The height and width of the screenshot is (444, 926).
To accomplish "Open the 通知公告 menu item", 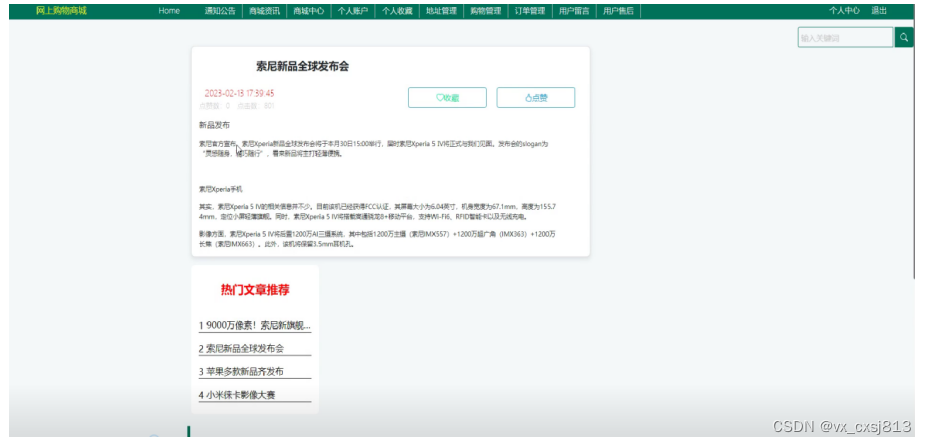I will [x=220, y=11].
